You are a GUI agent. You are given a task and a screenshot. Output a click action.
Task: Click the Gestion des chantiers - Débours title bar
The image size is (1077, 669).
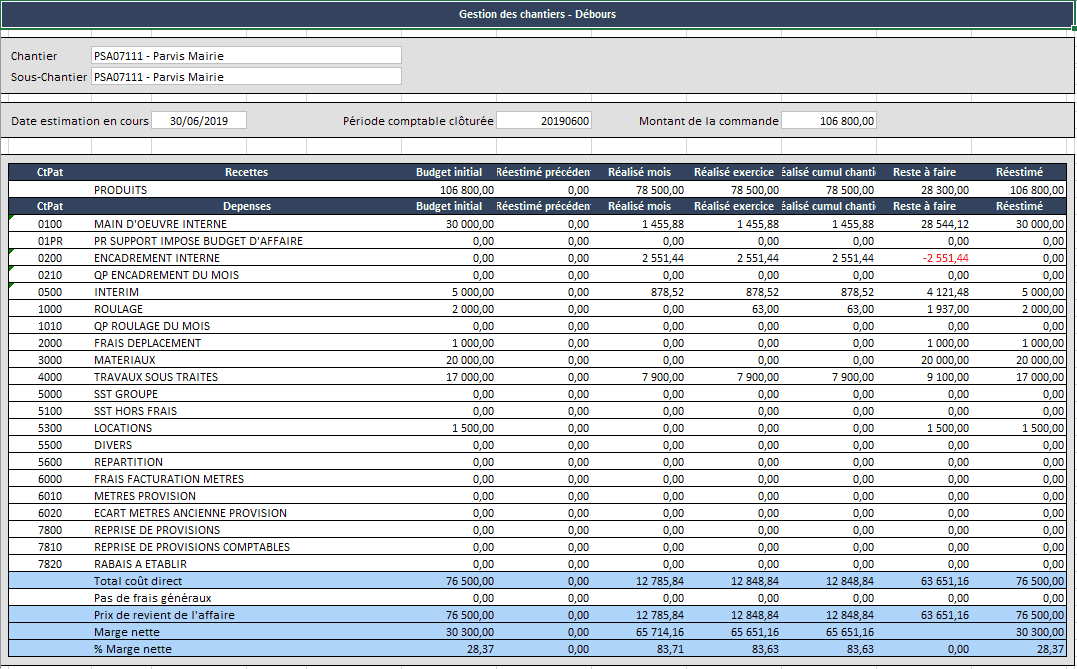pyautogui.click(x=537, y=13)
